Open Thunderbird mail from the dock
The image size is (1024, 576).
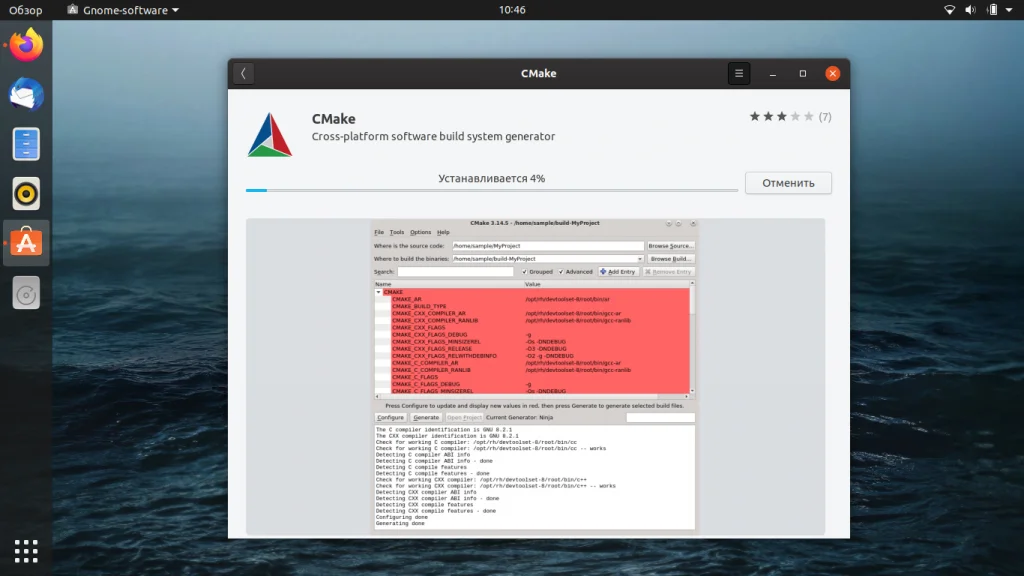(x=26, y=95)
